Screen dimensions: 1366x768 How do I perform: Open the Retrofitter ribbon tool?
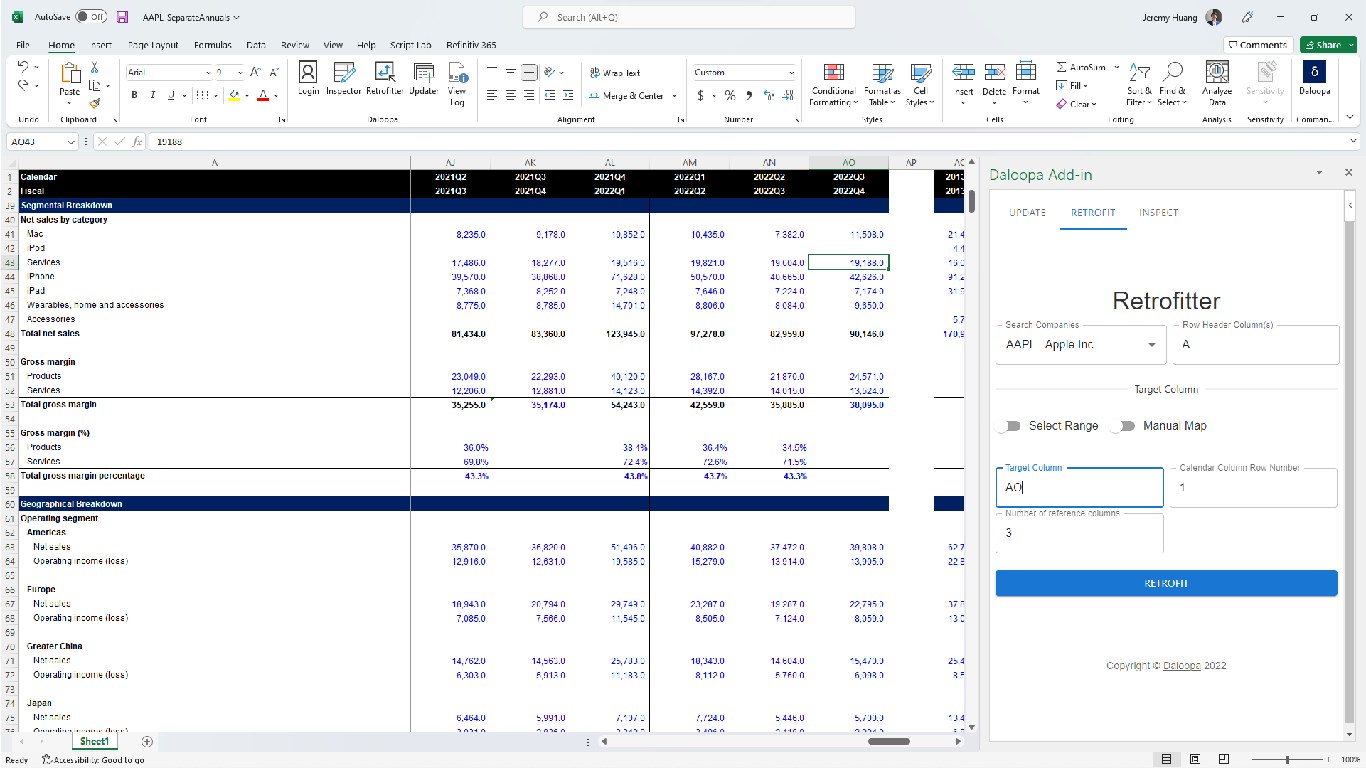coord(384,79)
